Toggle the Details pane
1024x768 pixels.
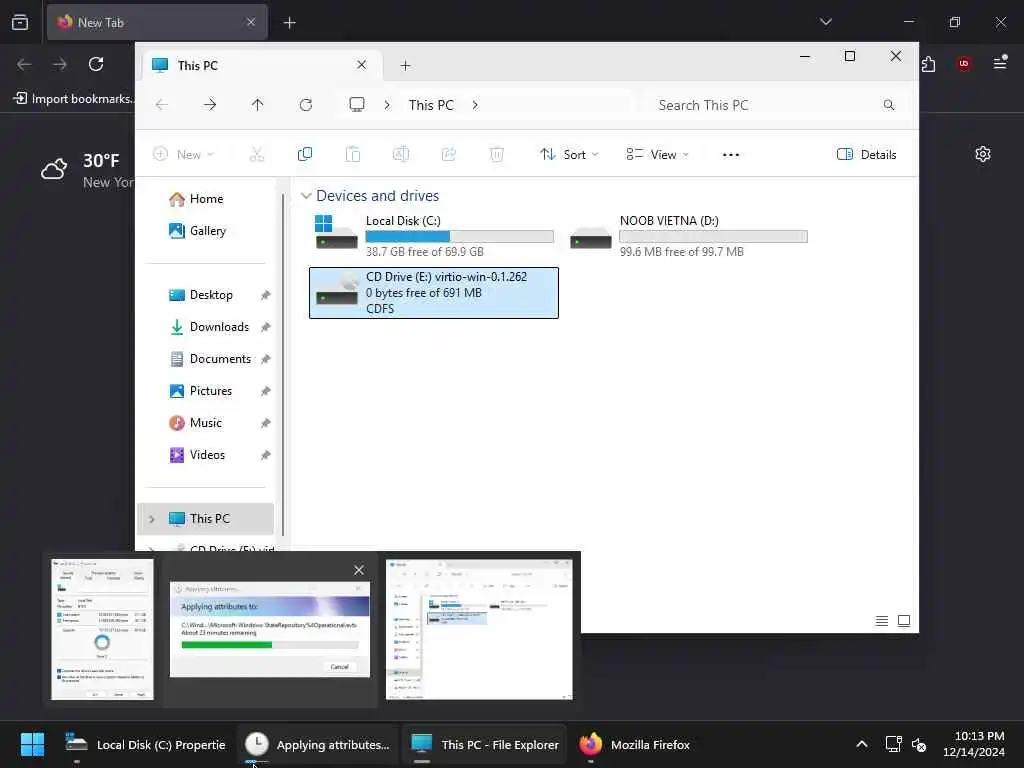pos(867,155)
